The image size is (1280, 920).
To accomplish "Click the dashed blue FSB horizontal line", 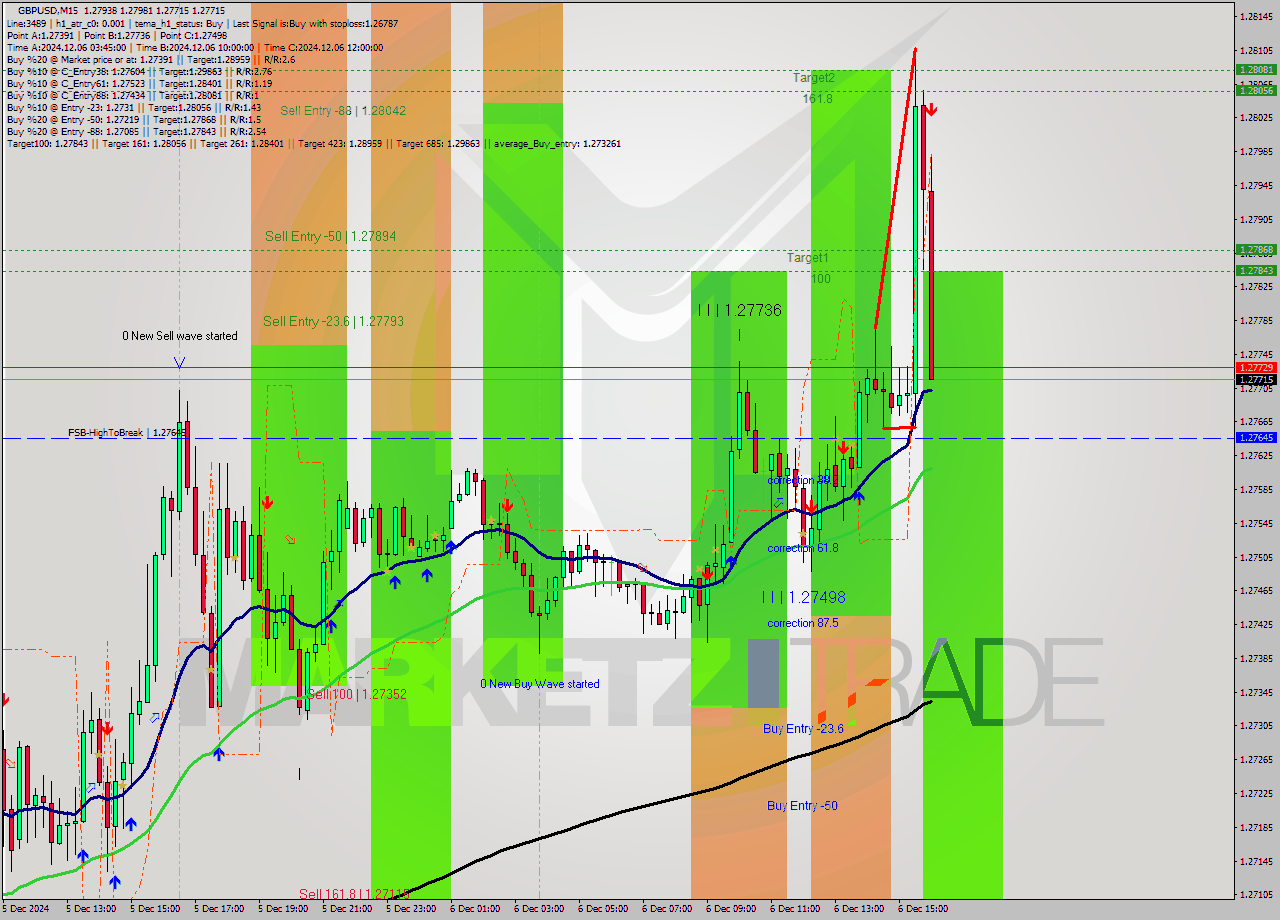I will tap(600, 437).
